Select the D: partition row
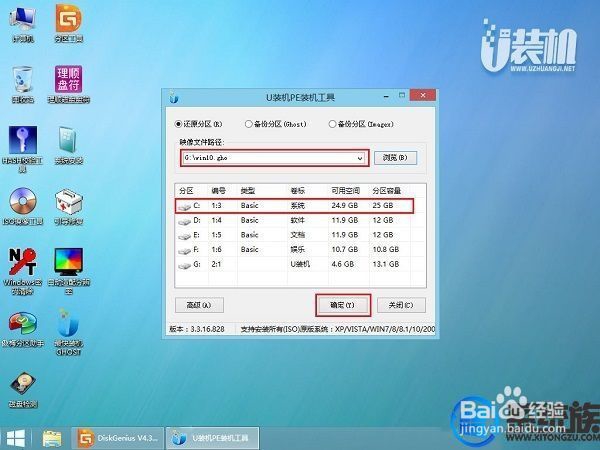600x450 pixels. 300,220
